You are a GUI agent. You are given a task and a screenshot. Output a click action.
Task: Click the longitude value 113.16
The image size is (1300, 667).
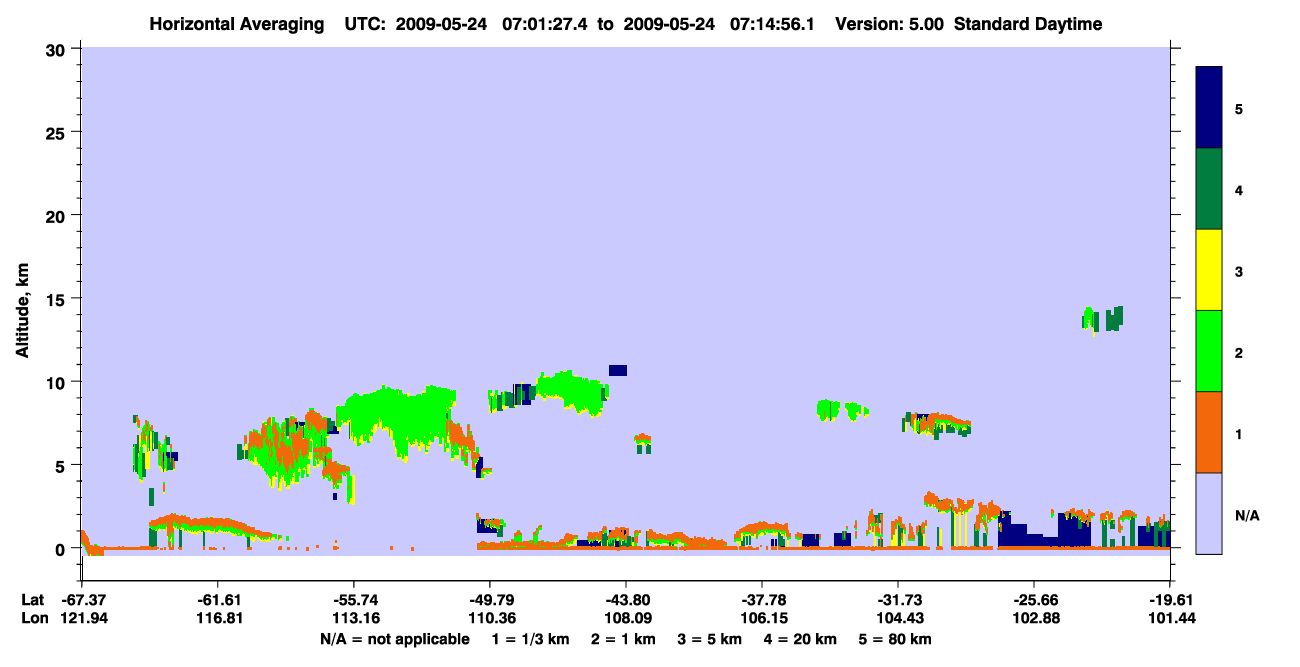pyautogui.click(x=354, y=618)
